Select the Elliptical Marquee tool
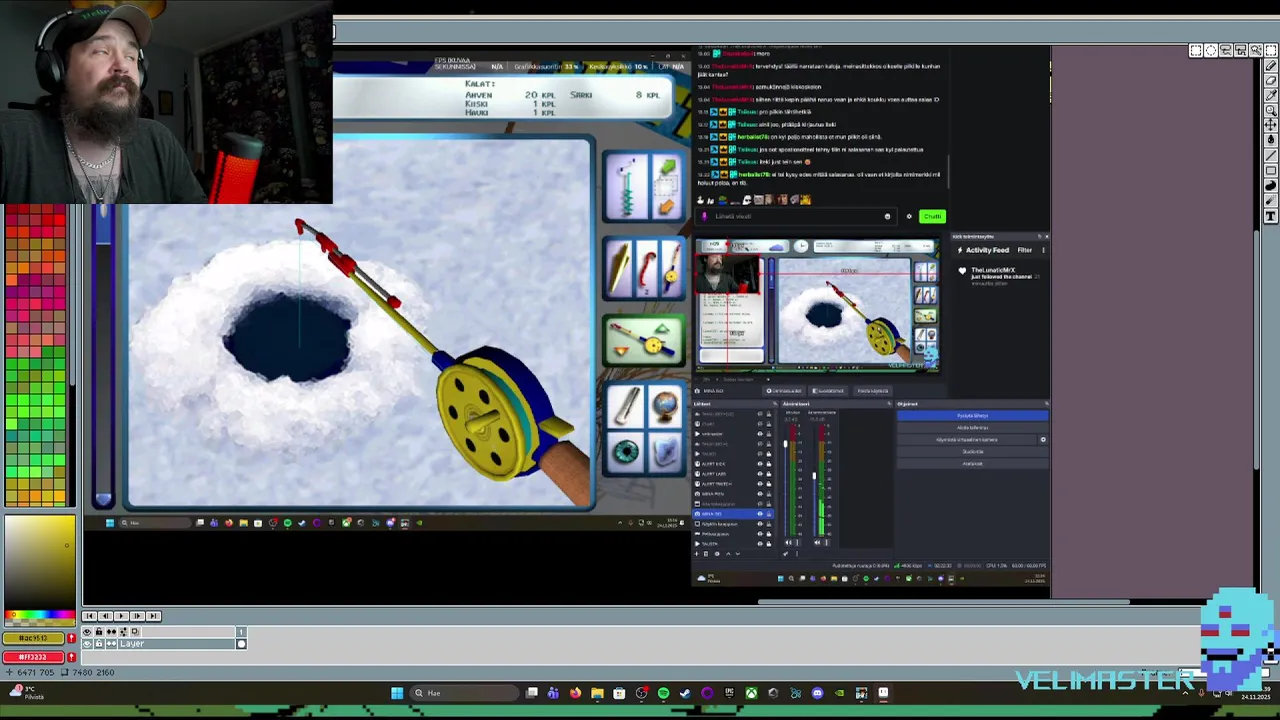 (x=1211, y=50)
